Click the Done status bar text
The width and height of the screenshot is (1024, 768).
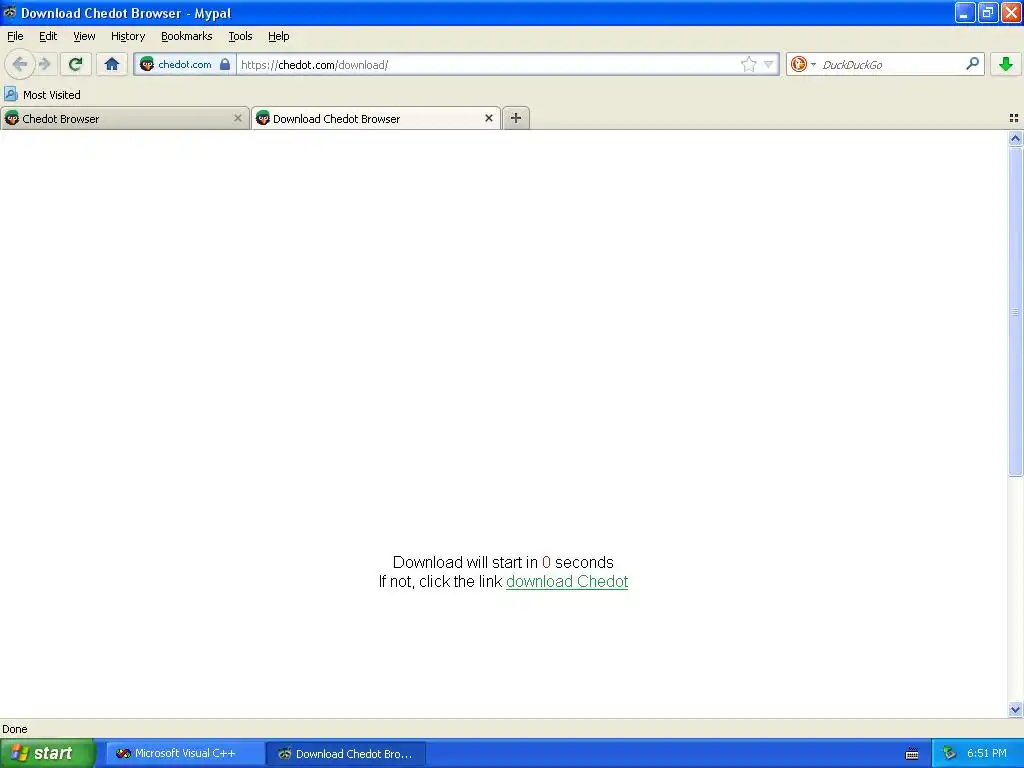(x=14, y=729)
